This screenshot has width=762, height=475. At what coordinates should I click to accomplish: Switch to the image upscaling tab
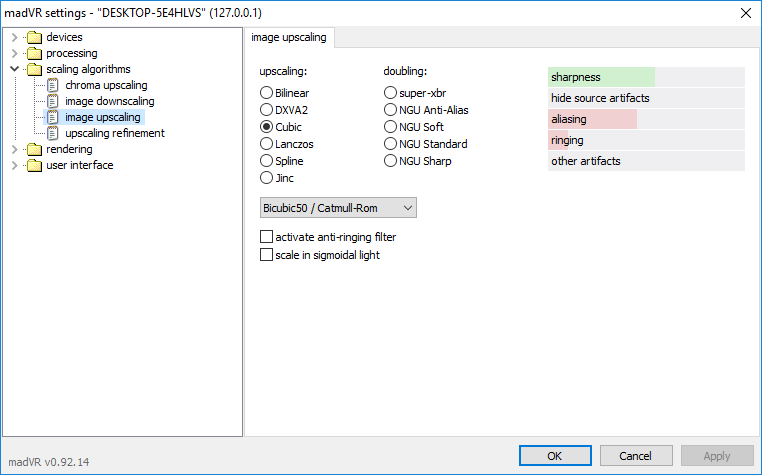point(289,37)
